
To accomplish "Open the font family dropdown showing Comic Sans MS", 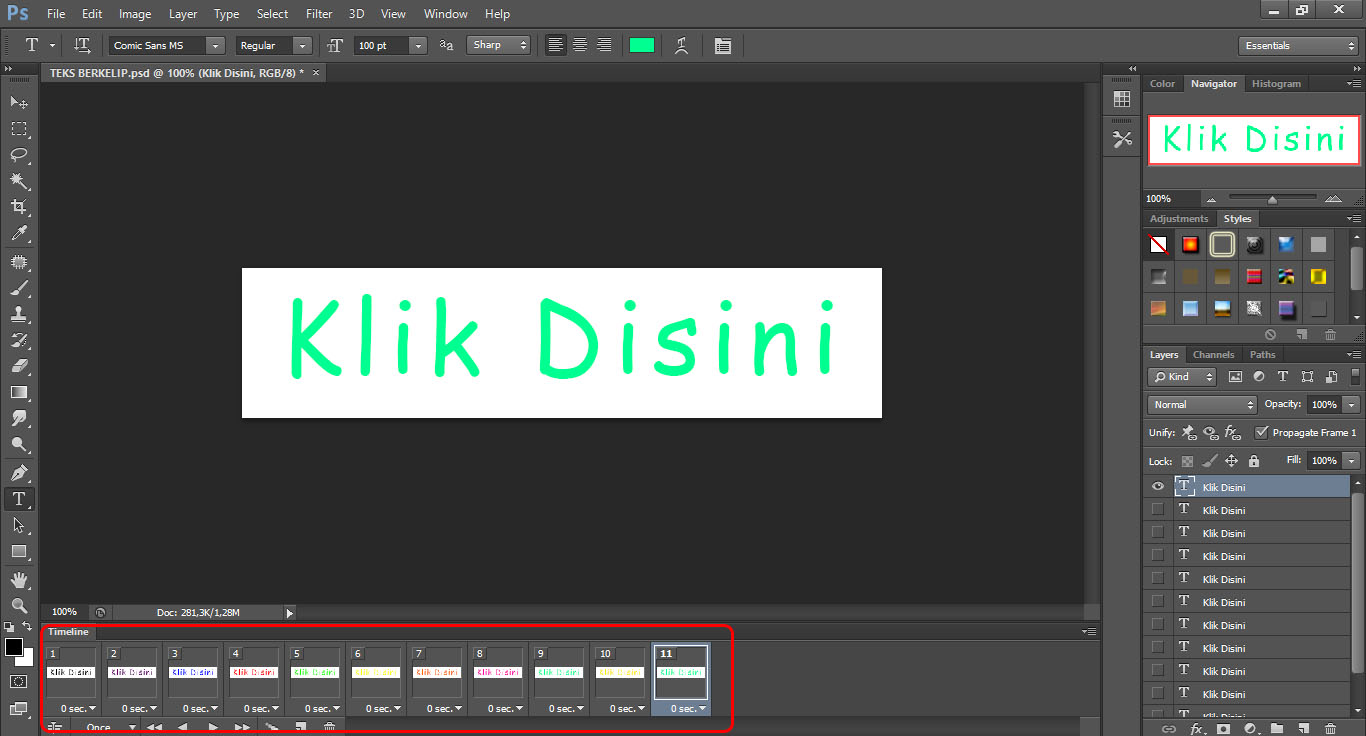I will pyautogui.click(x=214, y=45).
